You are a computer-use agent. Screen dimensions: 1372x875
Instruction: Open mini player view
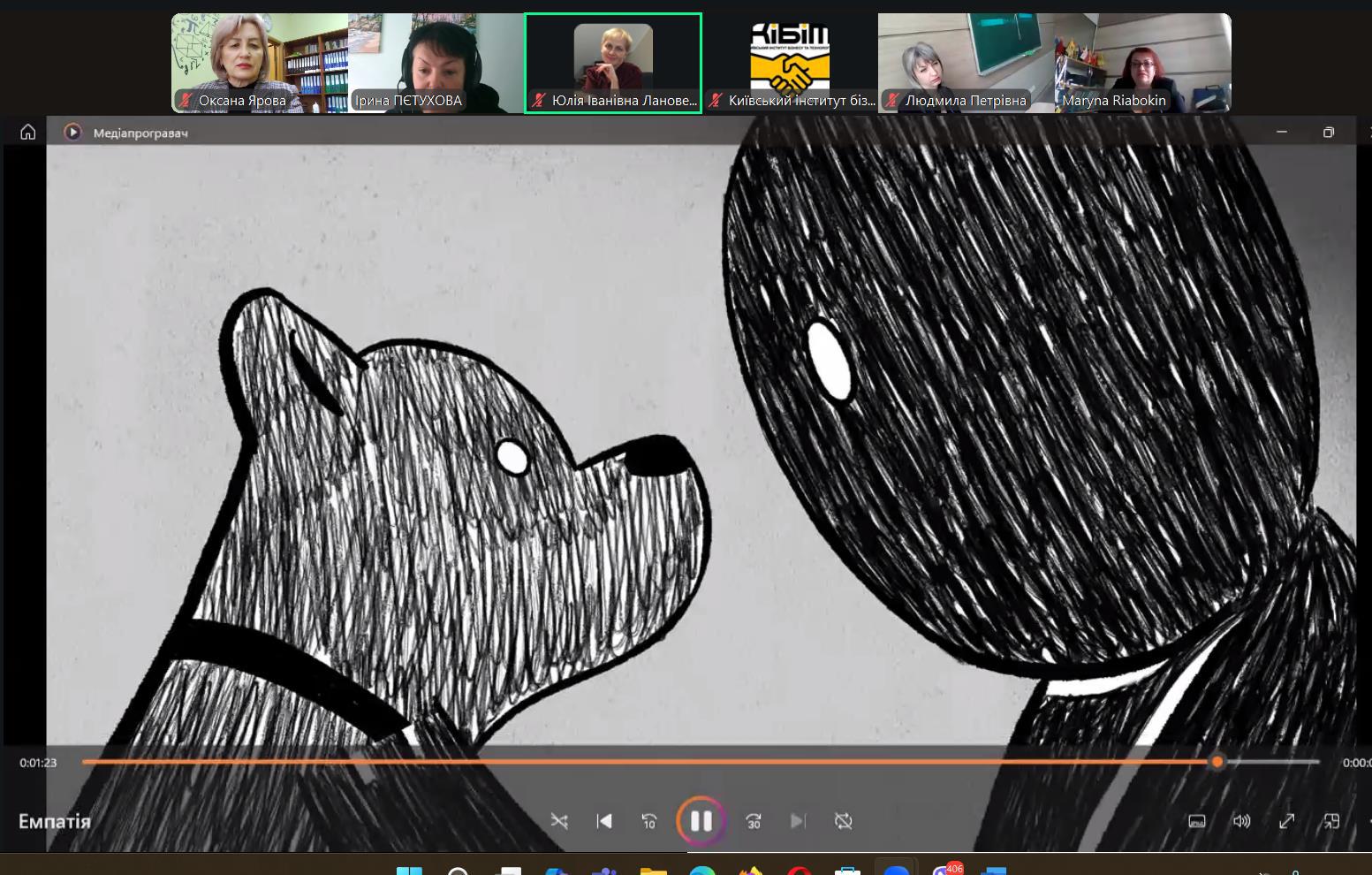tap(1330, 821)
